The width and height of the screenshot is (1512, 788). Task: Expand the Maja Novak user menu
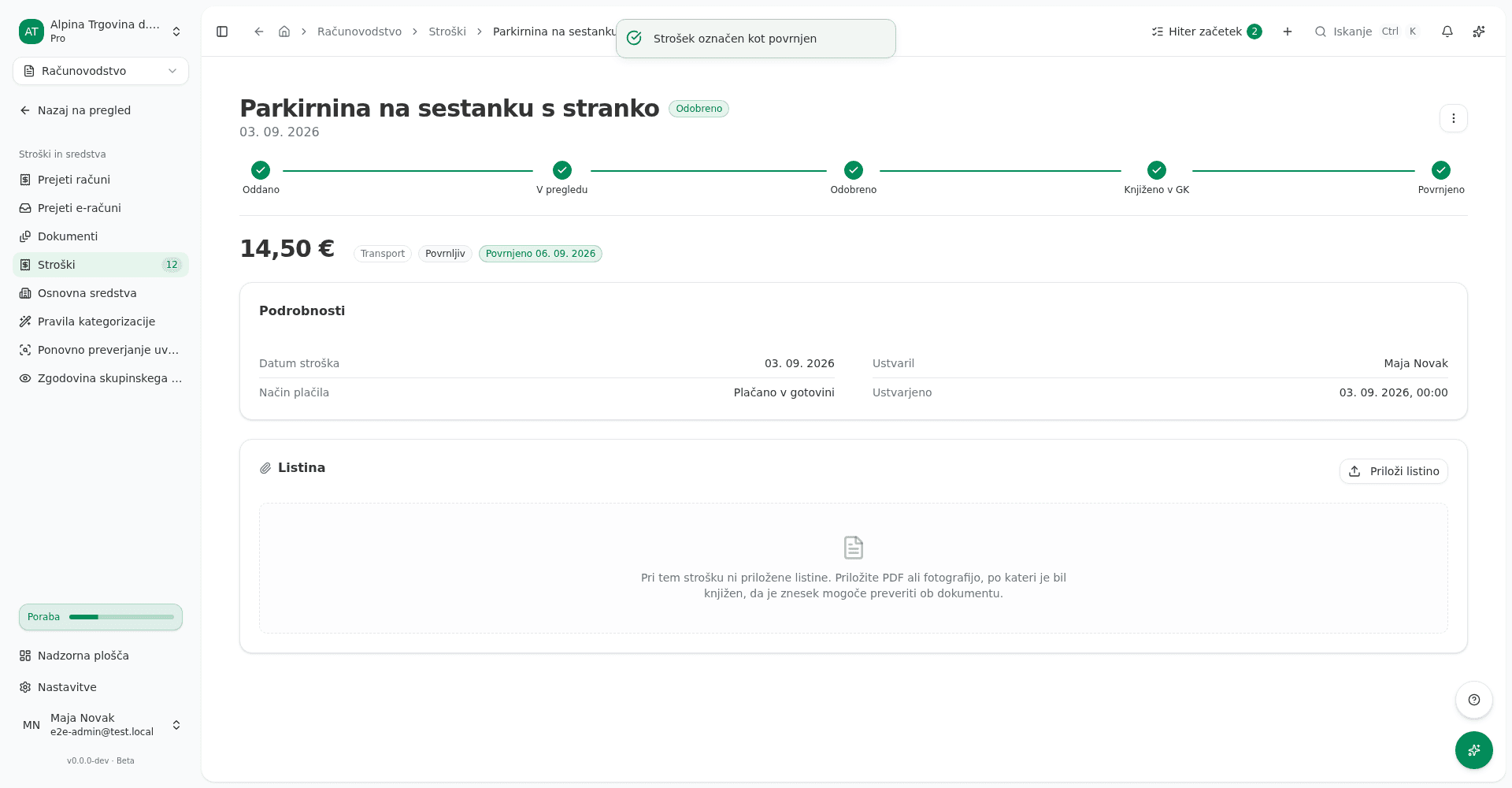pos(101,725)
